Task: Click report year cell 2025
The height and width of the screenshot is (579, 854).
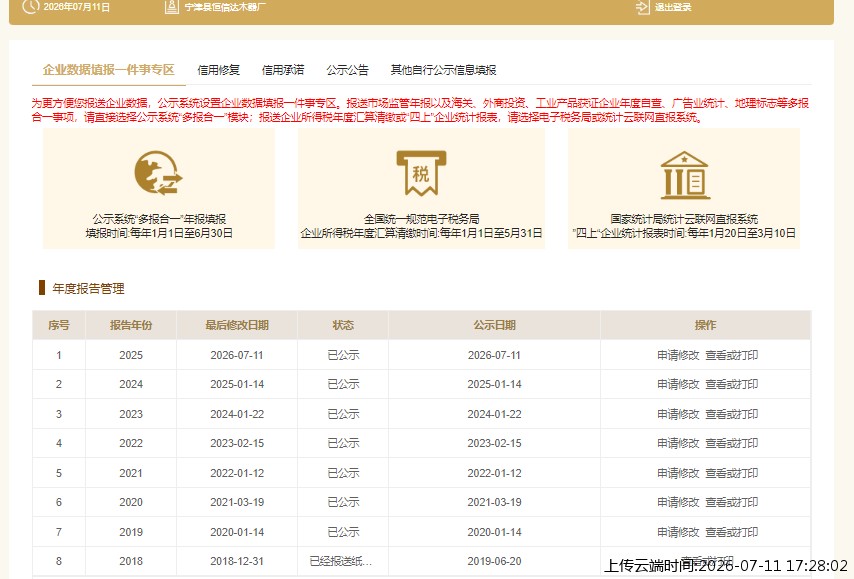Action: pyautogui.click(x=131, y=355)
